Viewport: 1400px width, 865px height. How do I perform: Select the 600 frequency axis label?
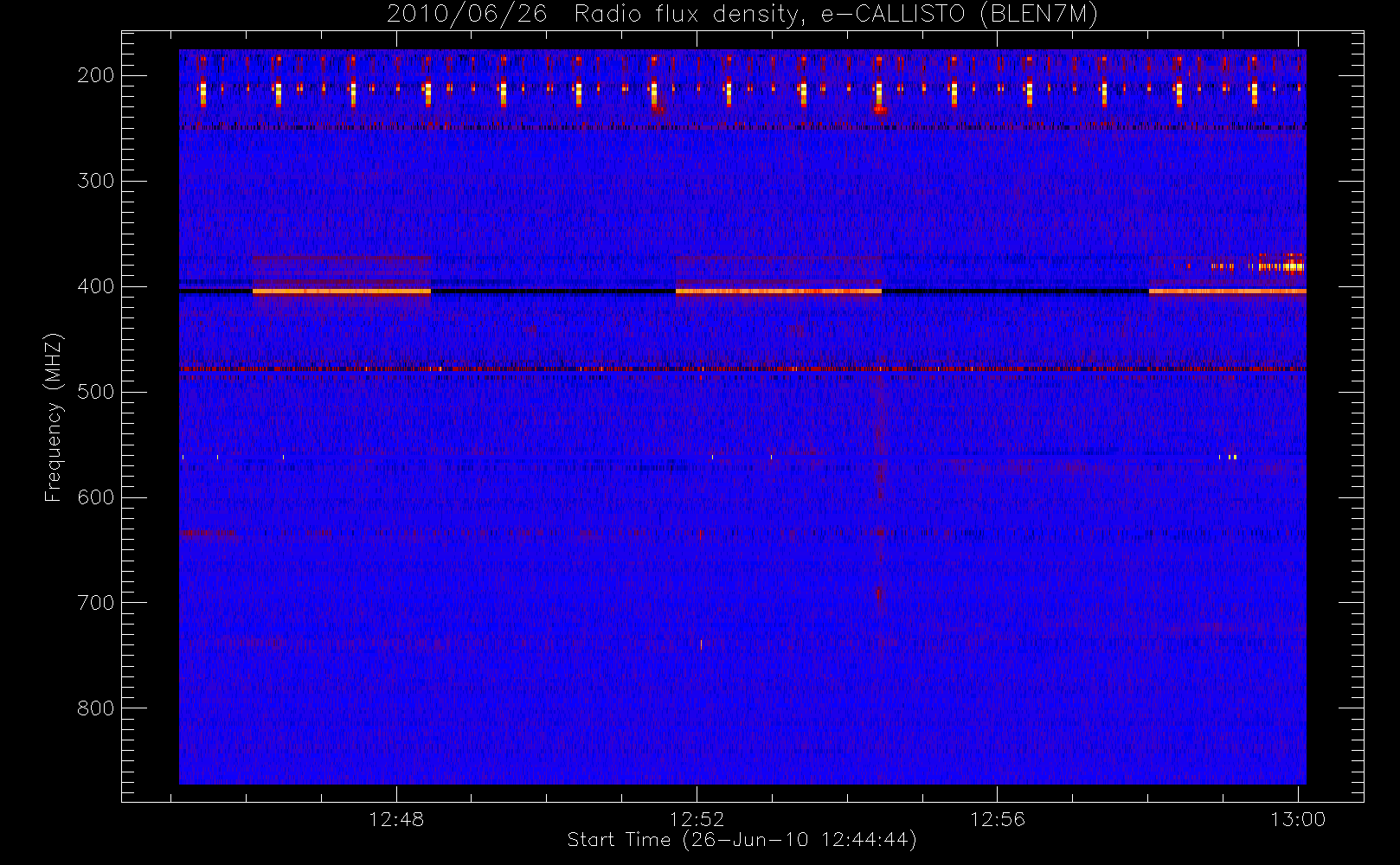coord(96,497)
